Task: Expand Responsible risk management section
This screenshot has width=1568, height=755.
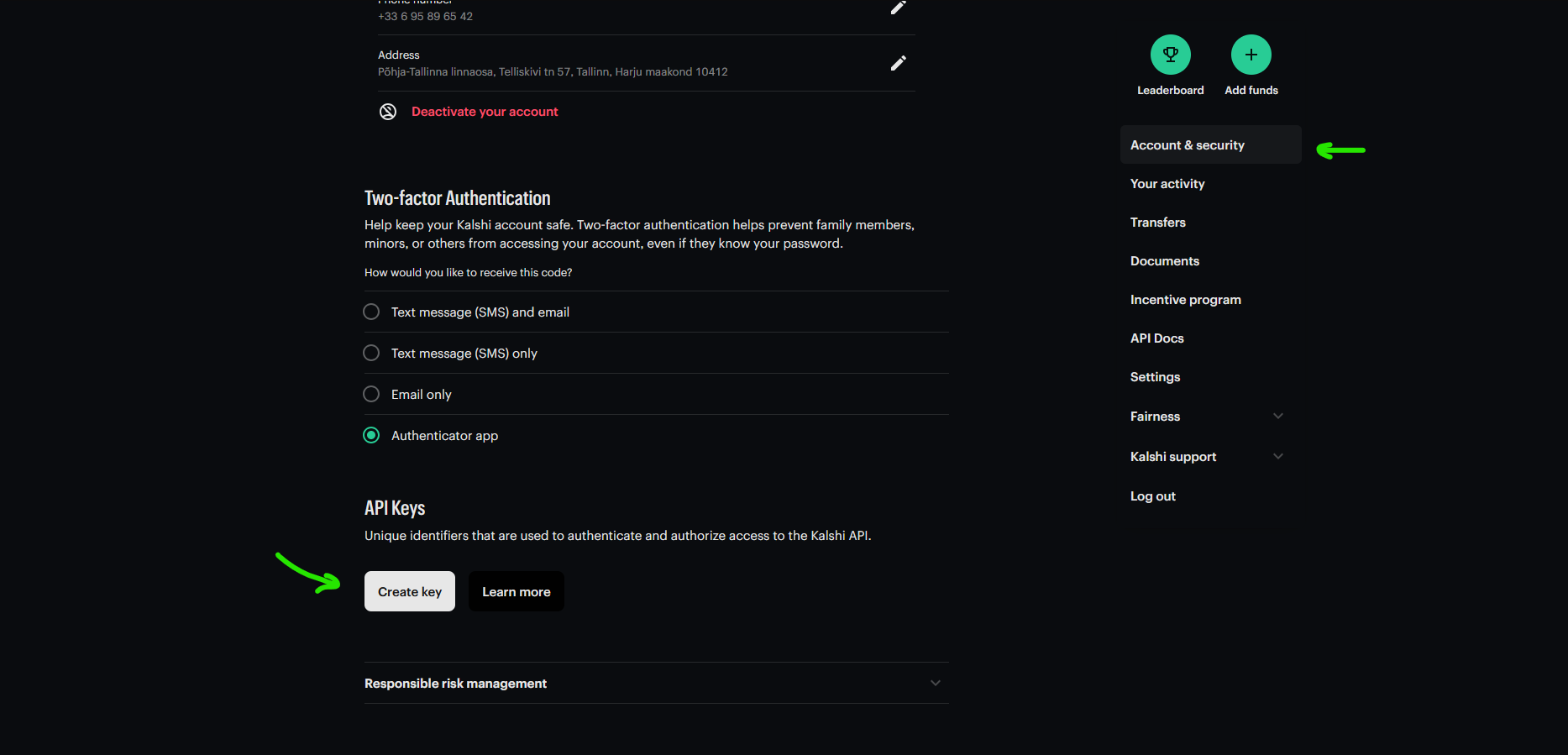Action: pos(935,684)
